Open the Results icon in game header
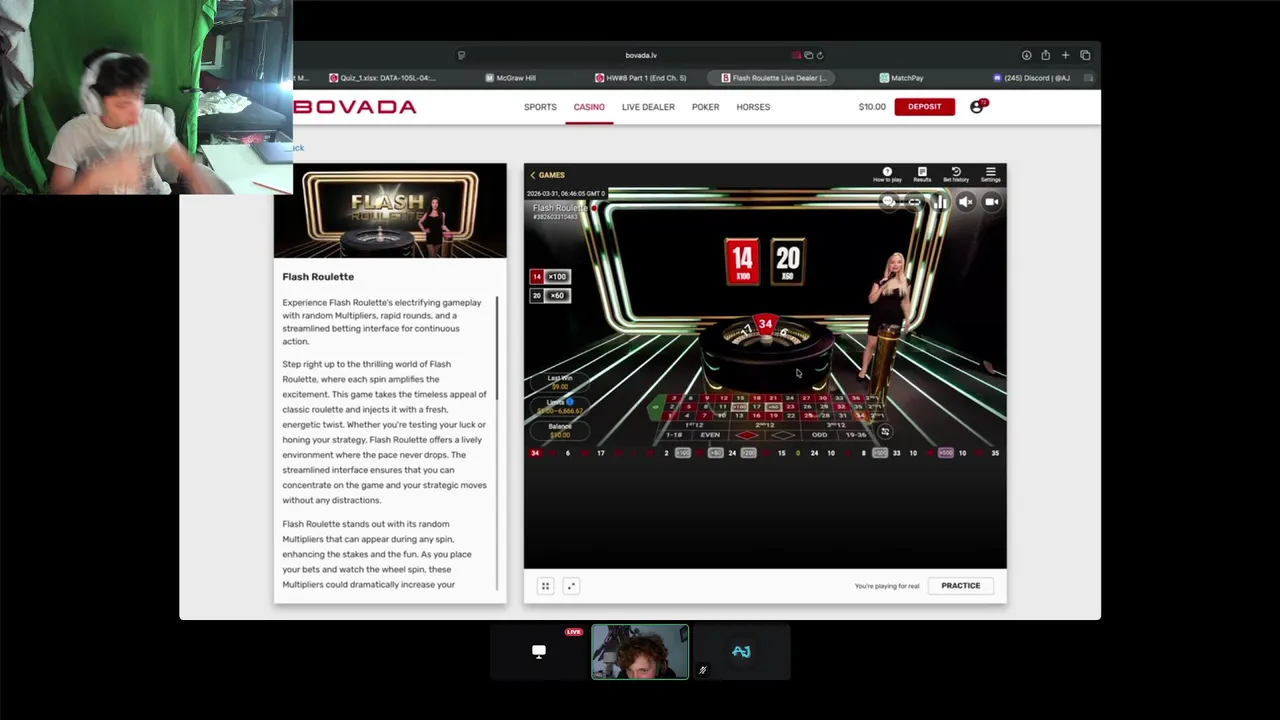The image size is (1280, 720). point(922,174)
